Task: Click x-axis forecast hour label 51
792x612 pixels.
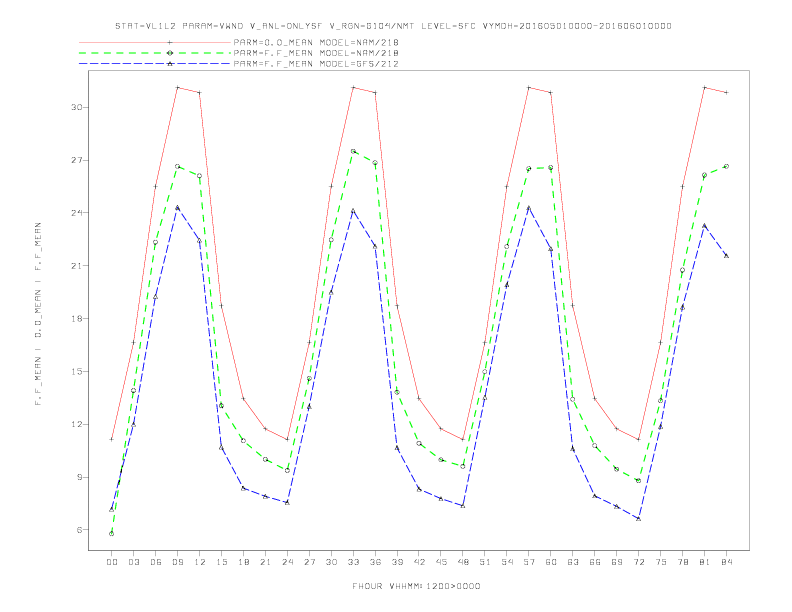Action: (x=485, y=562)
